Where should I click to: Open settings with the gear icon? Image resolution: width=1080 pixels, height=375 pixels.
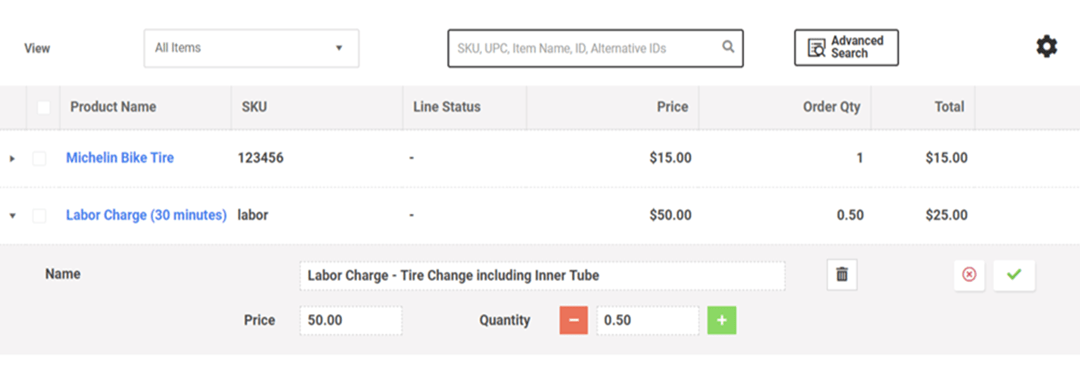point(1046,47)
